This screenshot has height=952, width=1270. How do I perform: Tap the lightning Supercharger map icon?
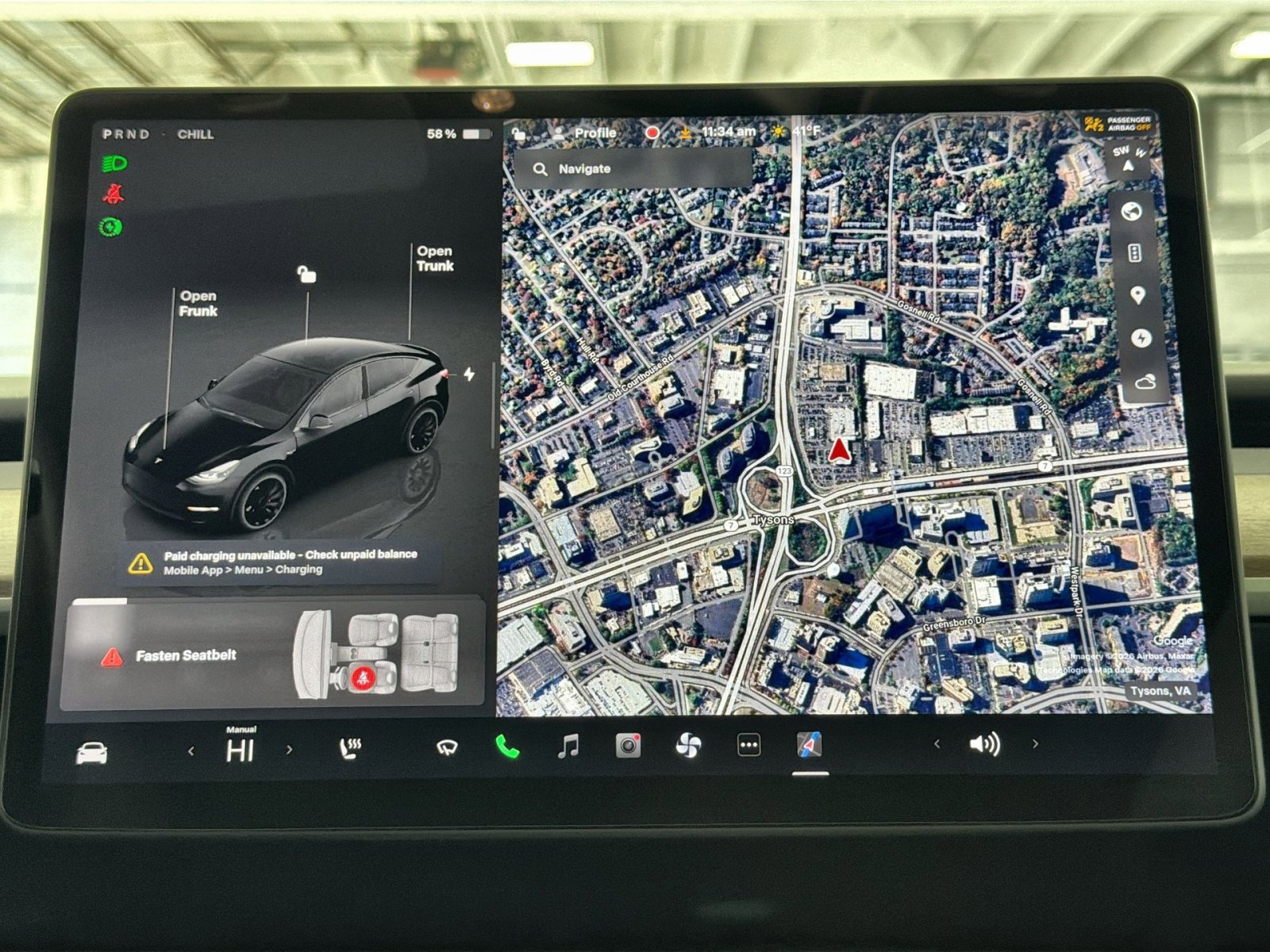click(x=1141, y=337)
